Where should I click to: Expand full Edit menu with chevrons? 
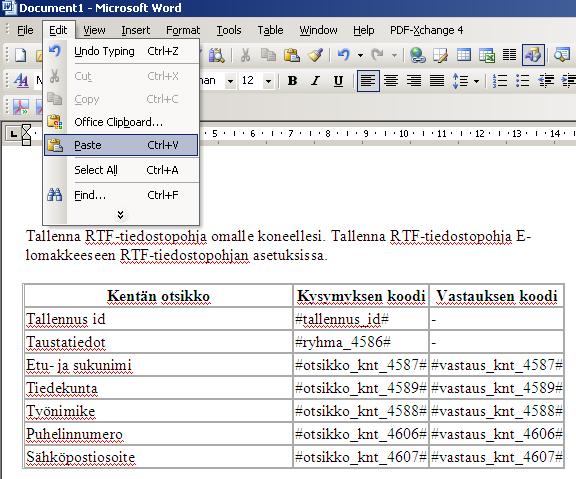point(120,215)
